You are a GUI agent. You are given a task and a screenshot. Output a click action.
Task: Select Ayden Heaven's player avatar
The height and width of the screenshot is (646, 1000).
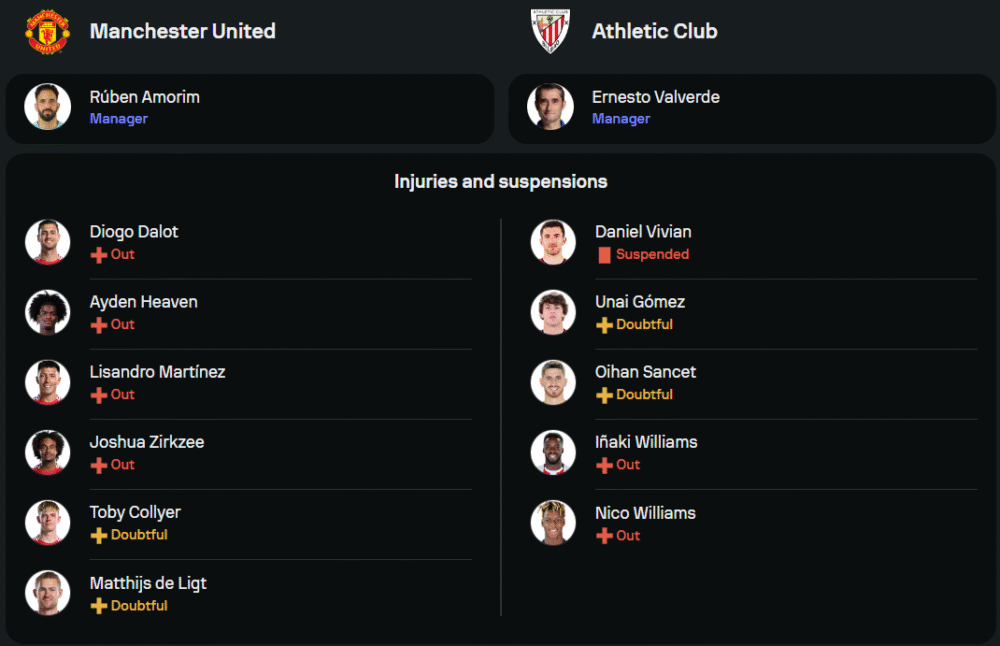[x=47, y=312]
